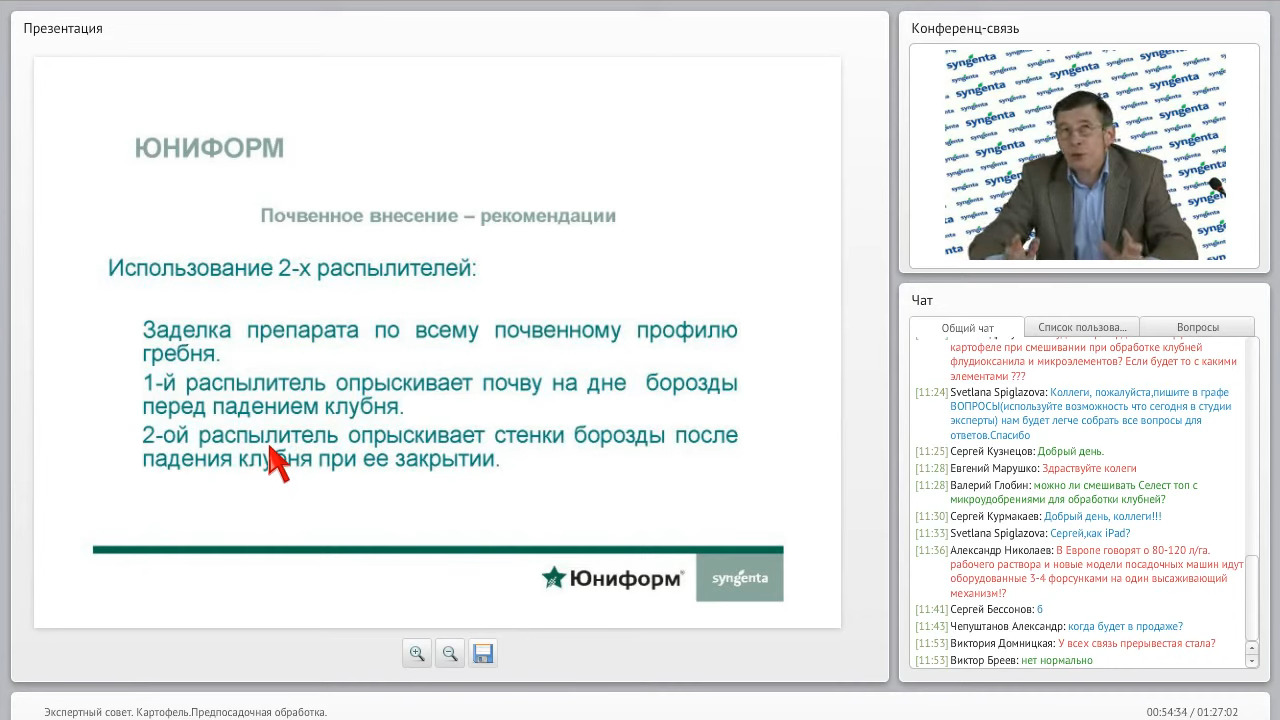Click the speaker video feed

(1084, 155)
